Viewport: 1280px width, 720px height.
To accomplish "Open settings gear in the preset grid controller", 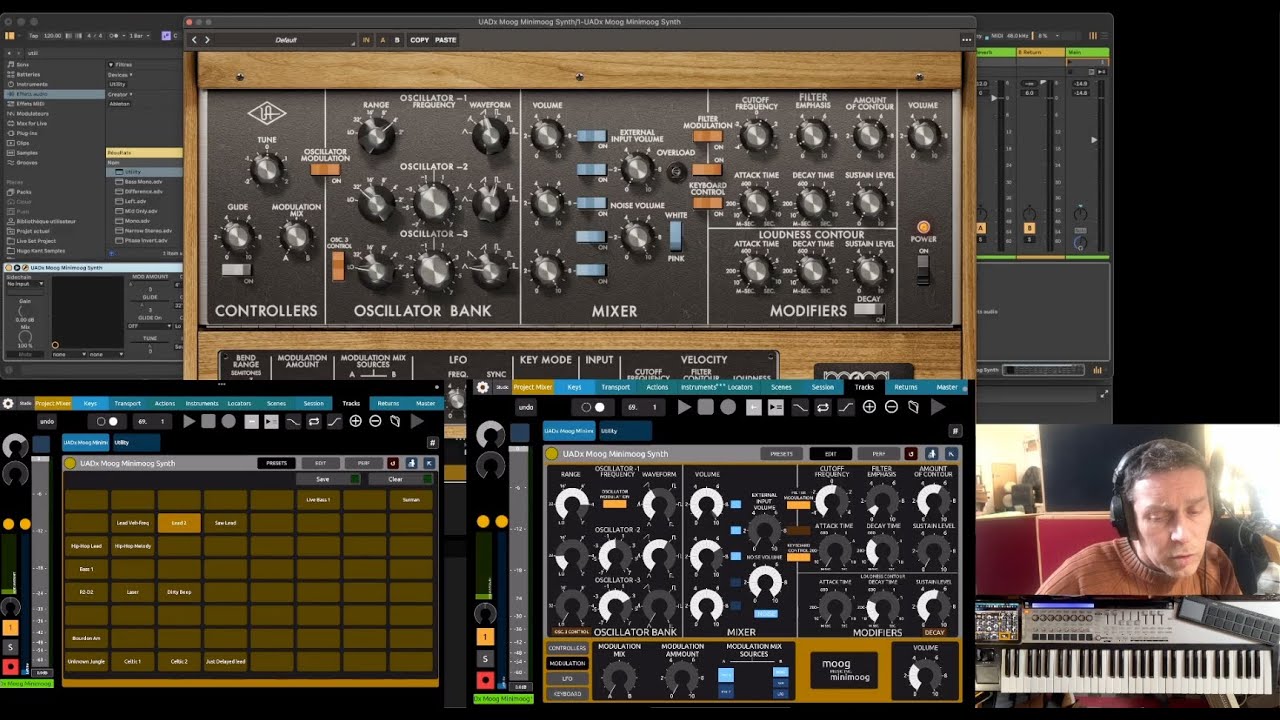I will point(8,404).
